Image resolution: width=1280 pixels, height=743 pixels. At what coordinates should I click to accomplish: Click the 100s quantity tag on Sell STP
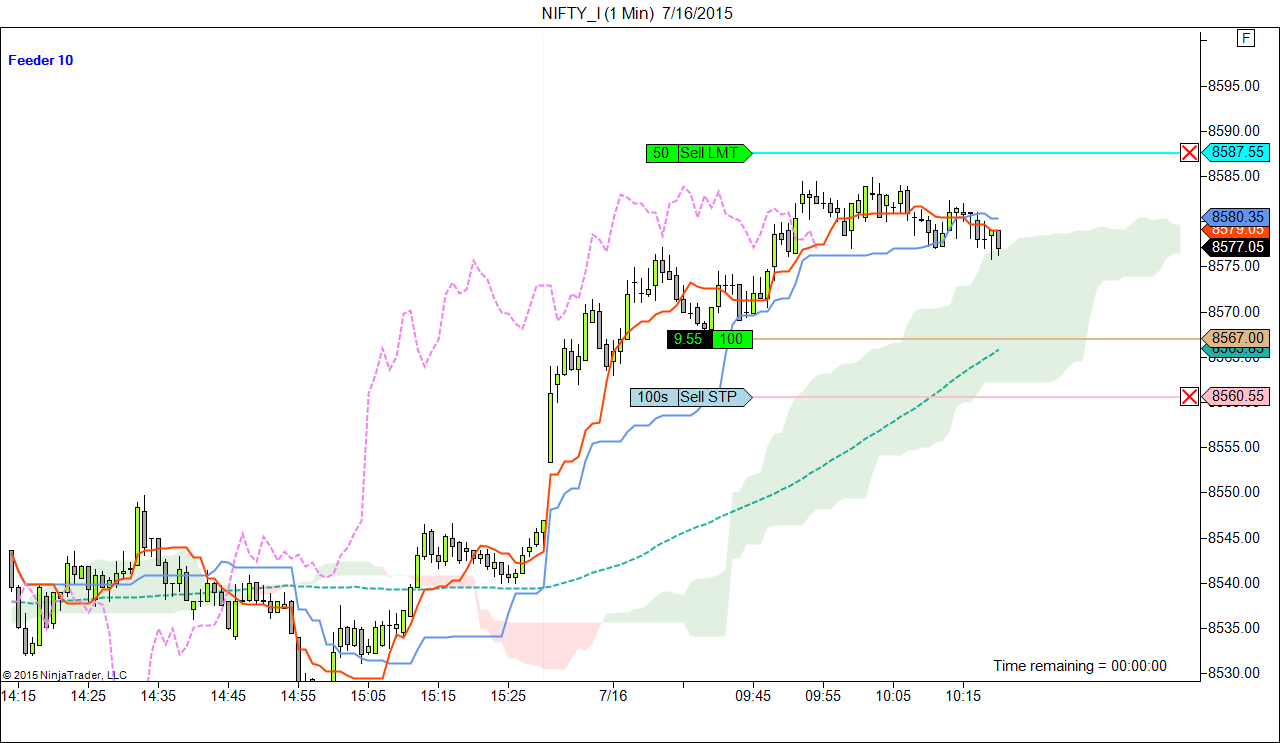tap(654, 397)
